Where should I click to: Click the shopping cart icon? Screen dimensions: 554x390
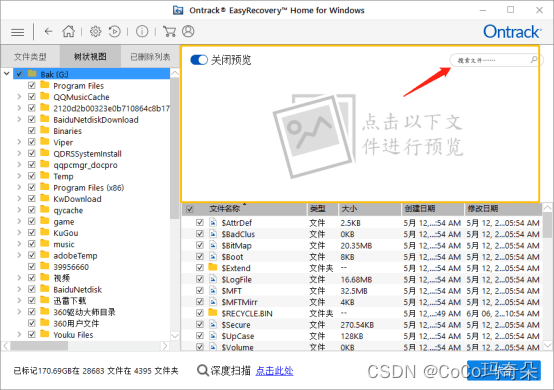[x=169, y=31]
